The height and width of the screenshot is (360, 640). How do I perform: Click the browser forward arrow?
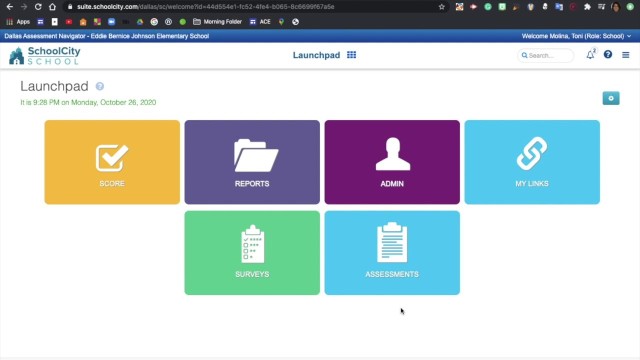coord(24,7)
